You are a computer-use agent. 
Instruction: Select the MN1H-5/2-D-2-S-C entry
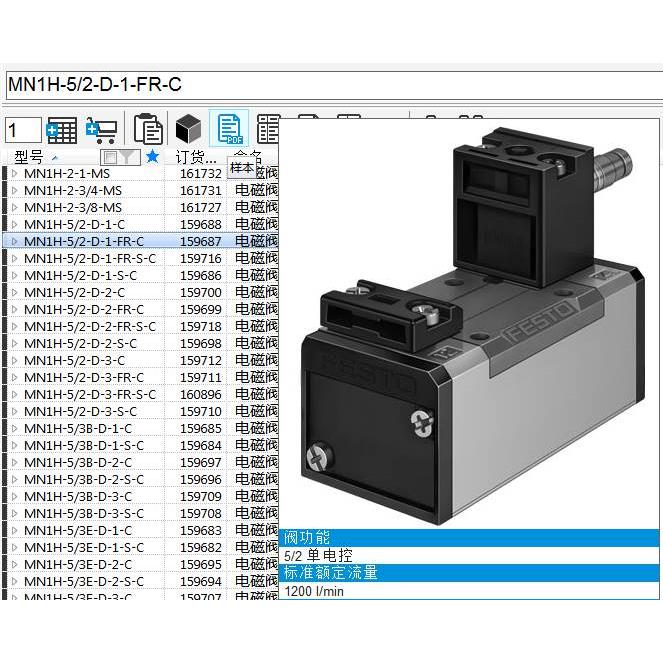tap(80, 343)
